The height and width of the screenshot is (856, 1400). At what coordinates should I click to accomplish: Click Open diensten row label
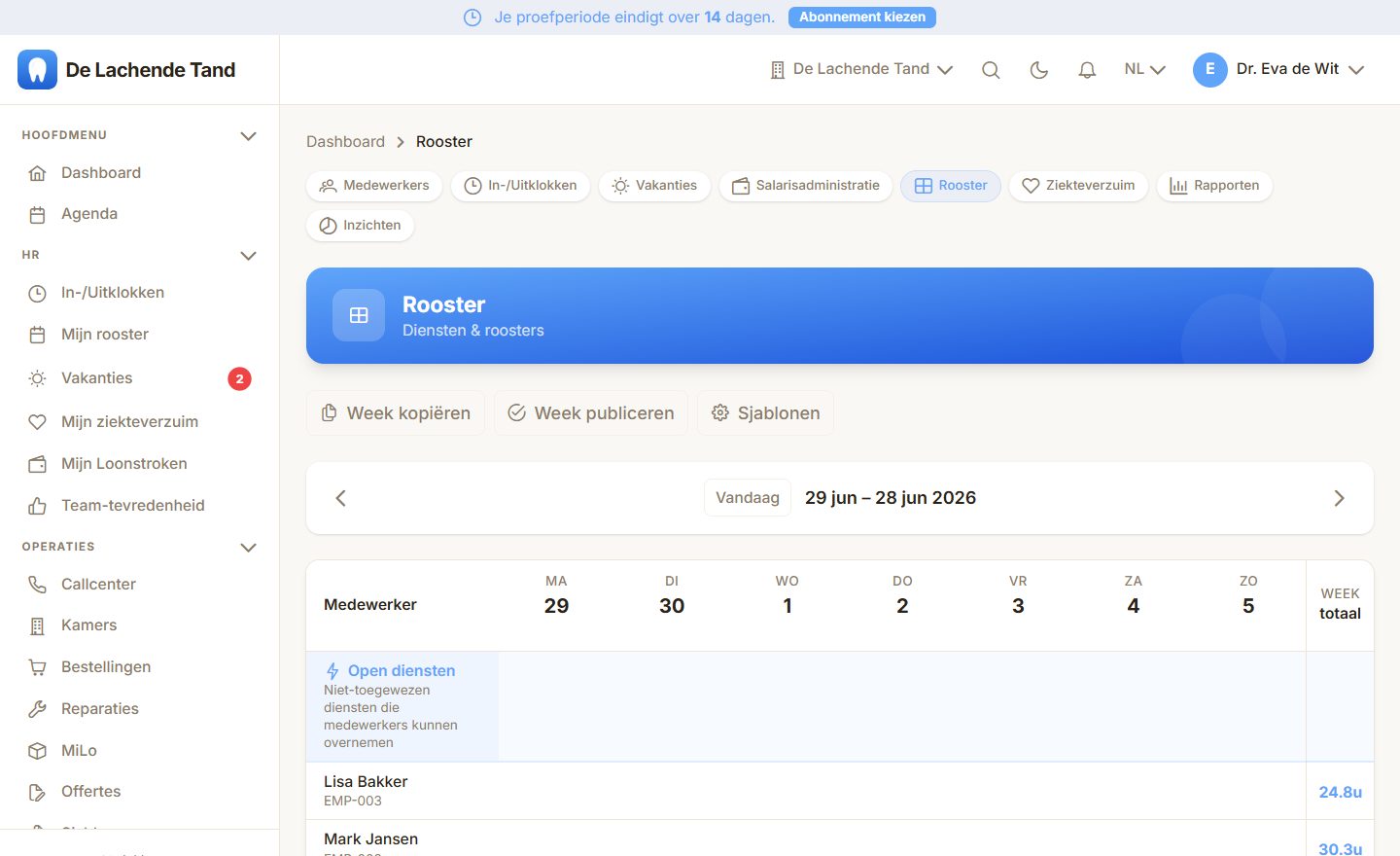pos(402,671)
